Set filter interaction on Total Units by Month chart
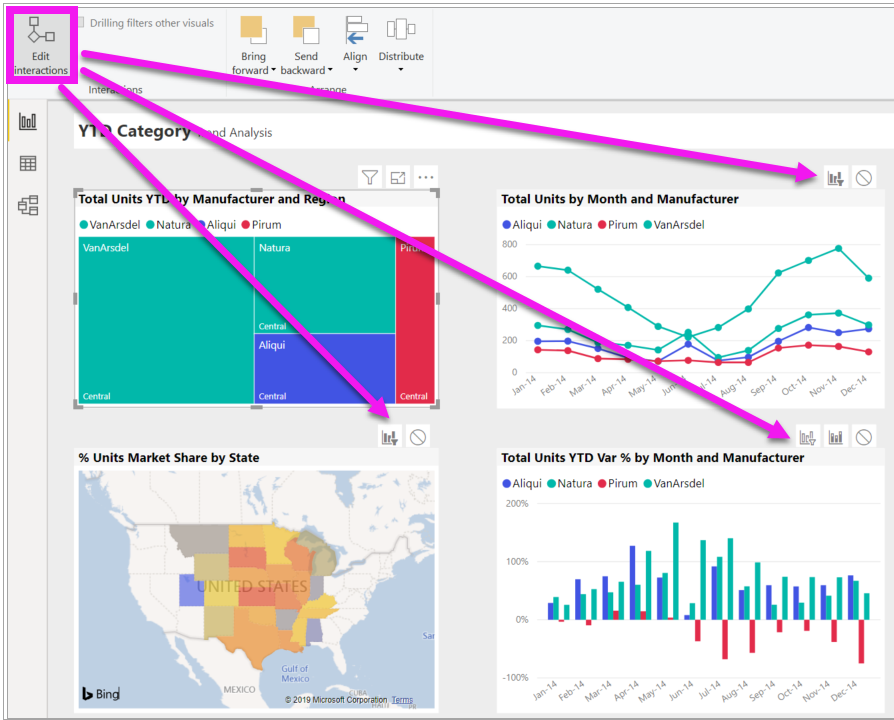 835,178
